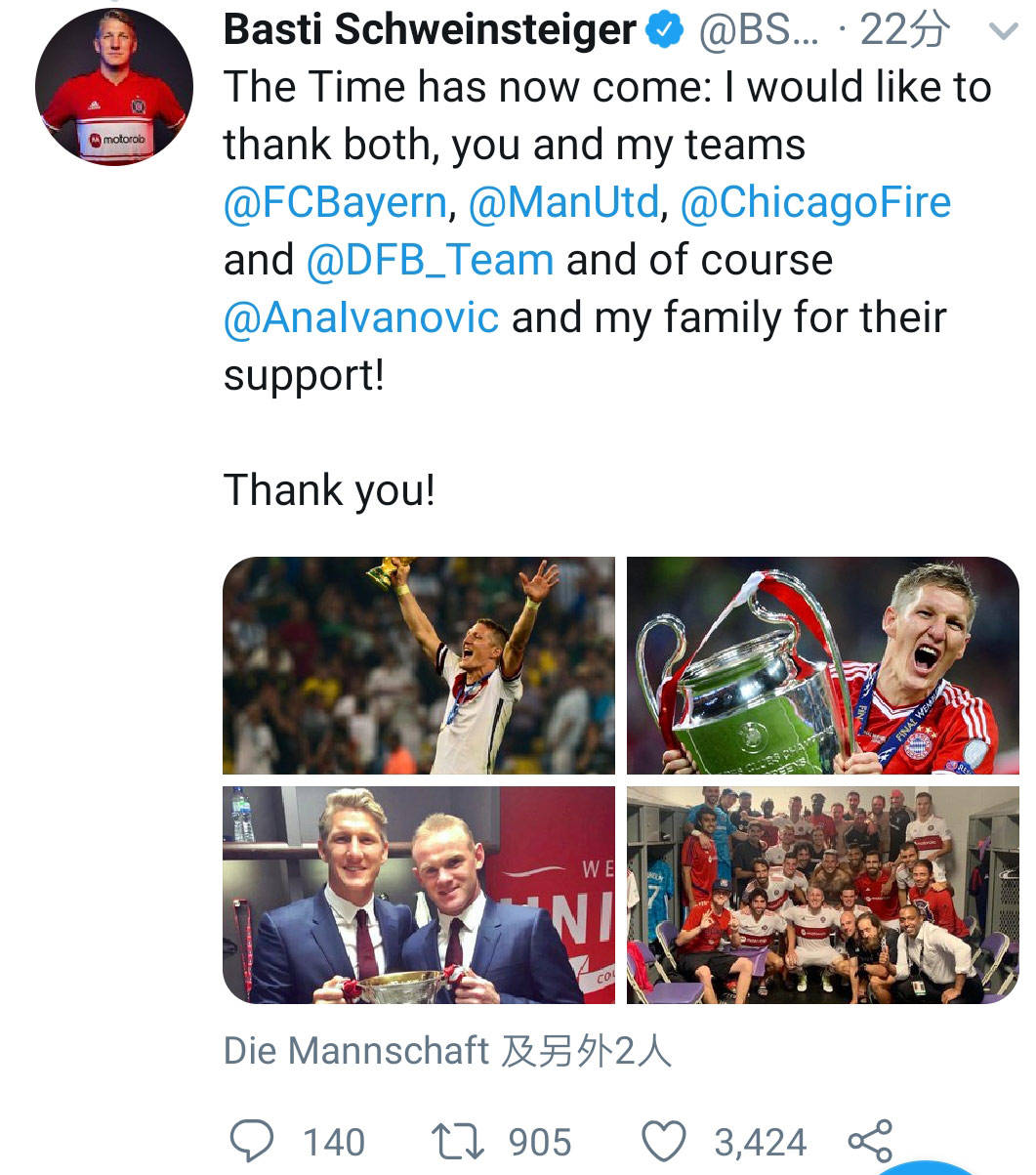Click the 3,424 likes count
This screenshot has width=1036, height=1175.
point(760,1142)
